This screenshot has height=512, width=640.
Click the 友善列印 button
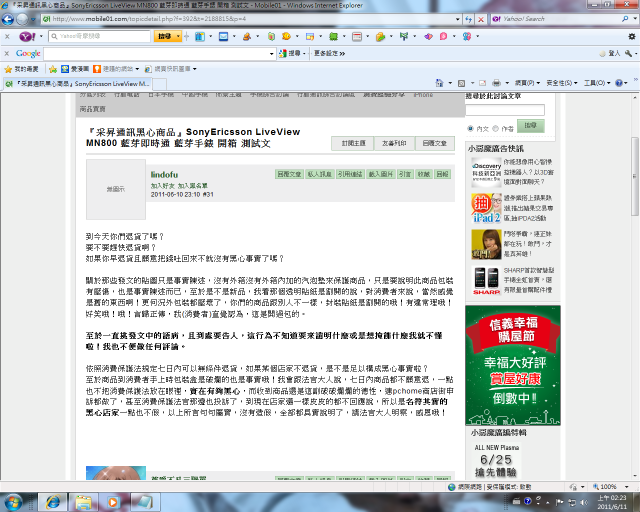click(394, 143)
